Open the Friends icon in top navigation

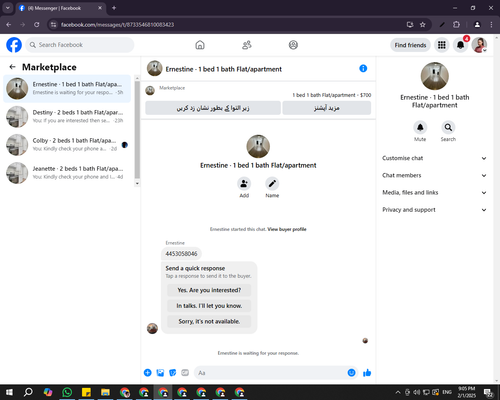247,45
